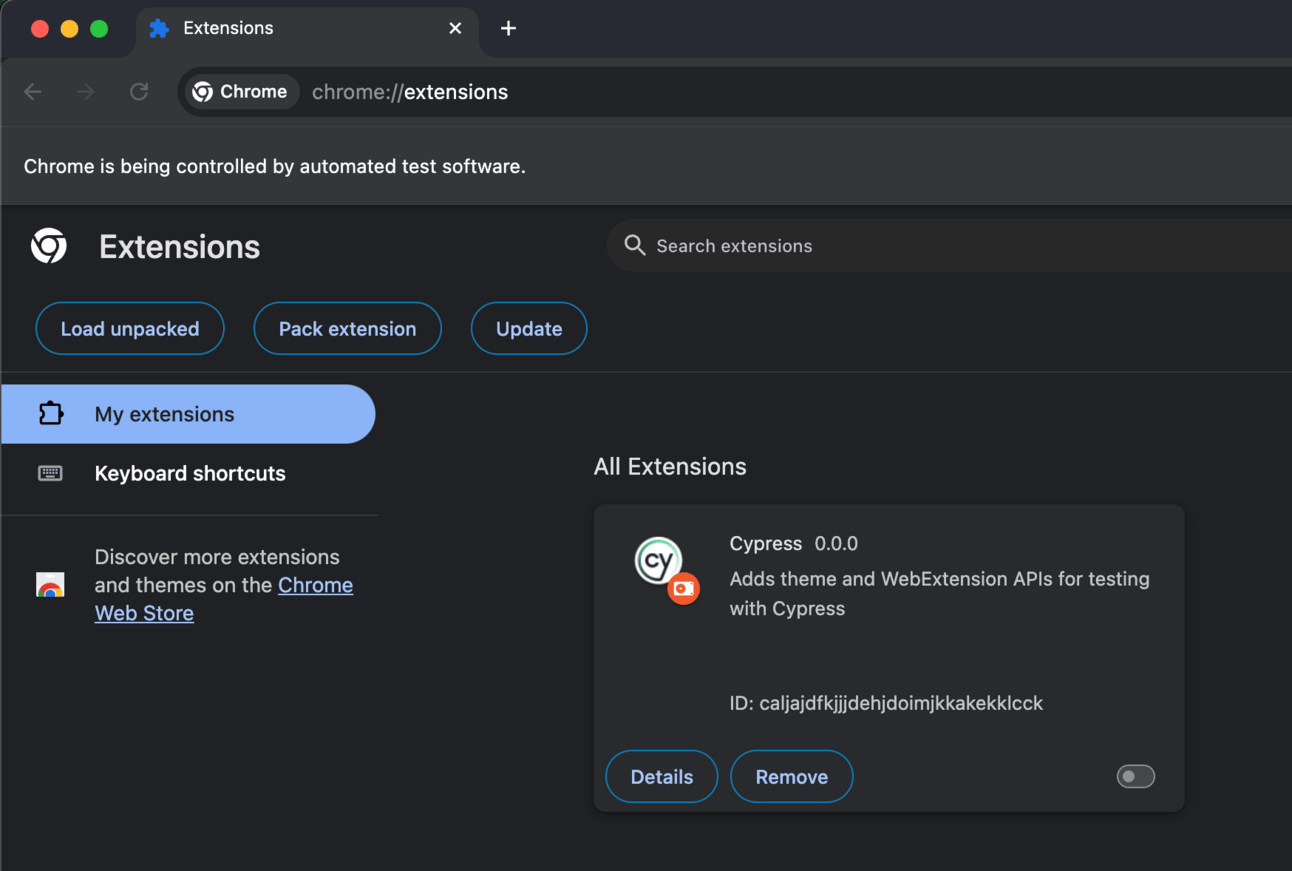Click the Chrome Web Store icon

click(50, 585)
